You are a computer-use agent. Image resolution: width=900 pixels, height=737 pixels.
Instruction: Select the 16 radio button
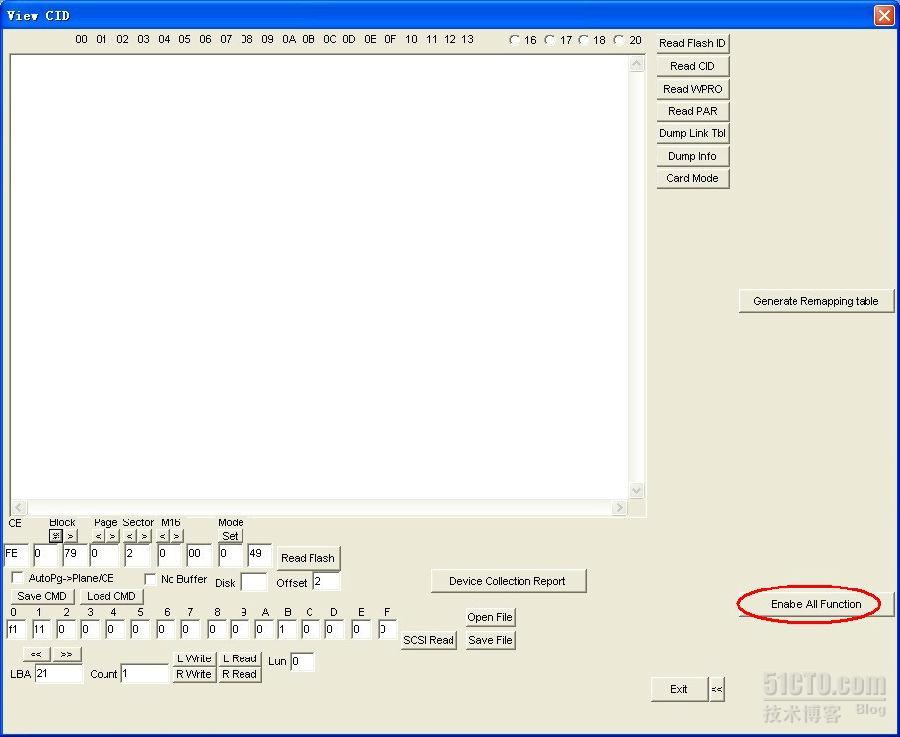point(515,40)
